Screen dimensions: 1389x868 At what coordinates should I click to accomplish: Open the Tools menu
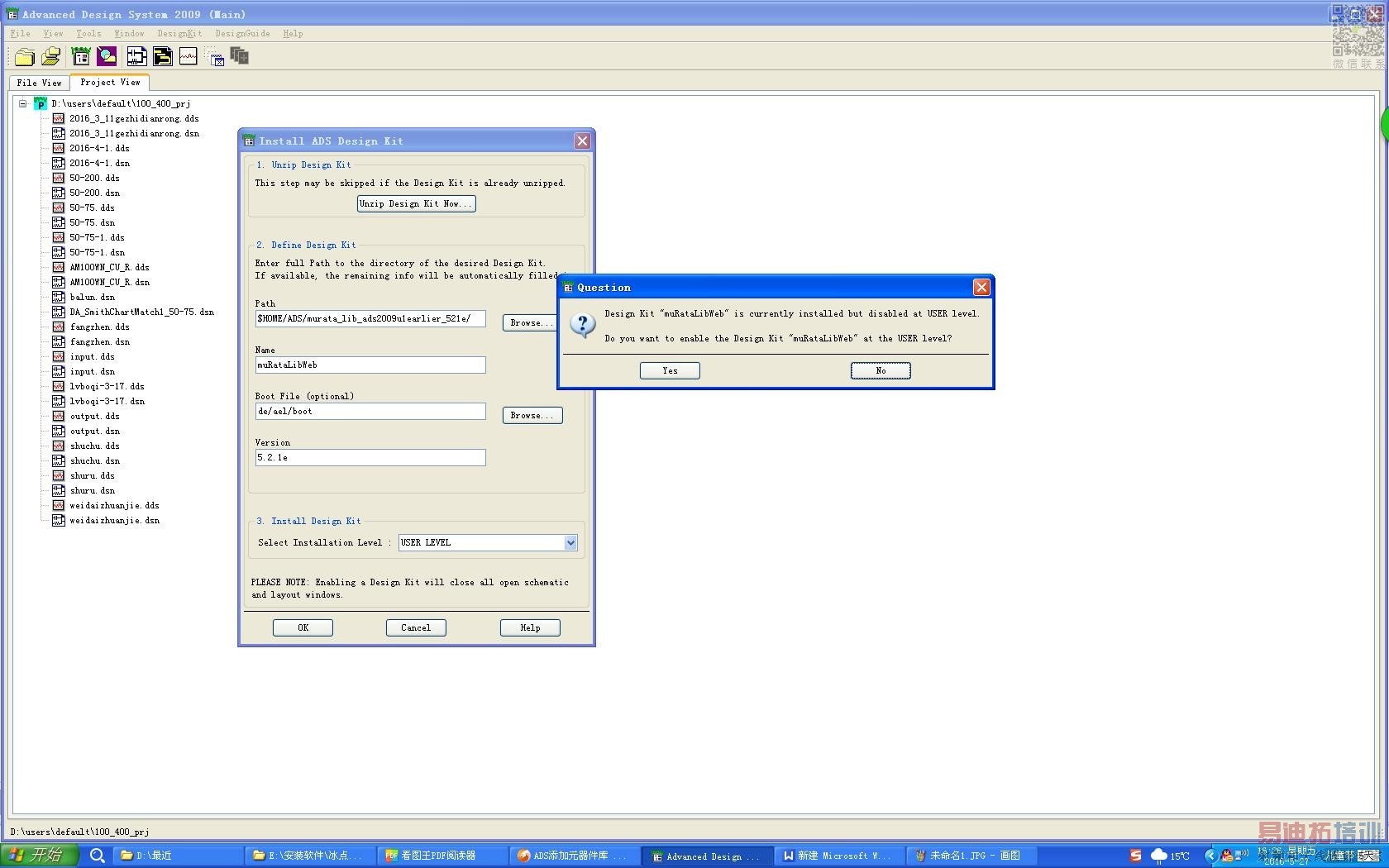tap(88, 34)
